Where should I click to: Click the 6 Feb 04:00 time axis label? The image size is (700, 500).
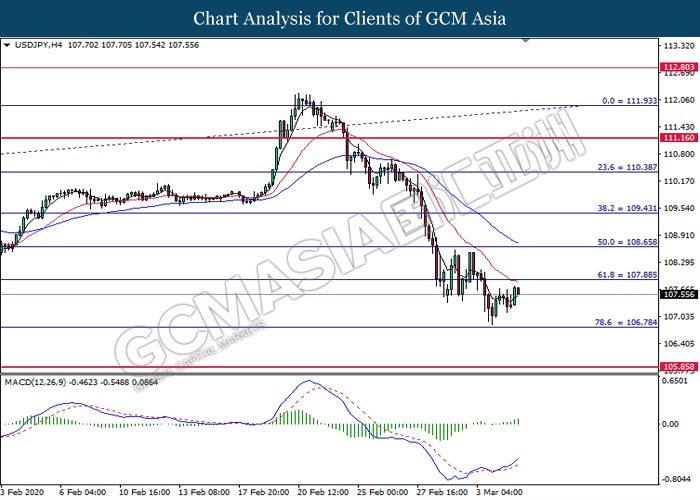click(x=83, y=492)
